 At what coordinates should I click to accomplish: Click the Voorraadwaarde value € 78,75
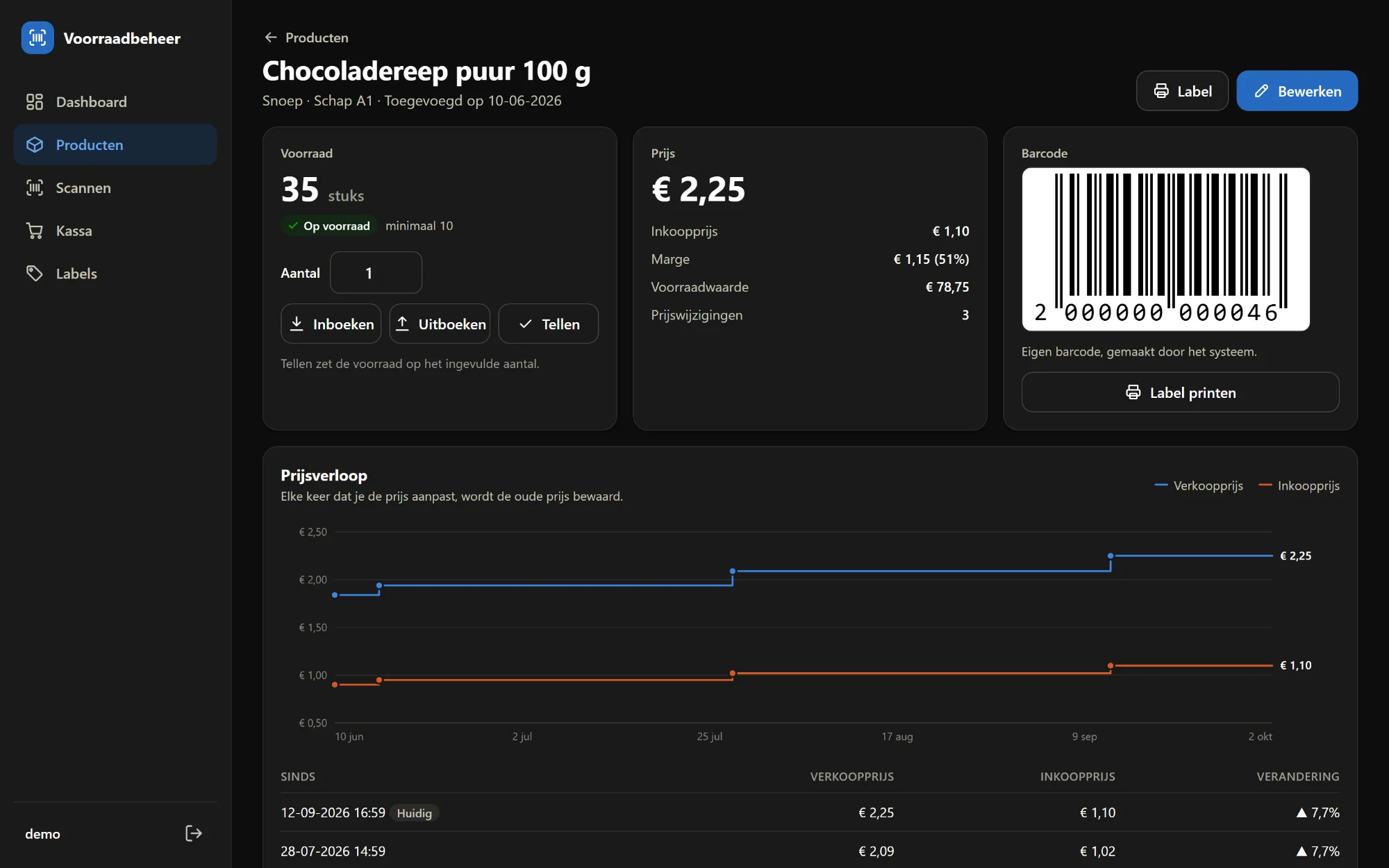[x=947, y=287]
